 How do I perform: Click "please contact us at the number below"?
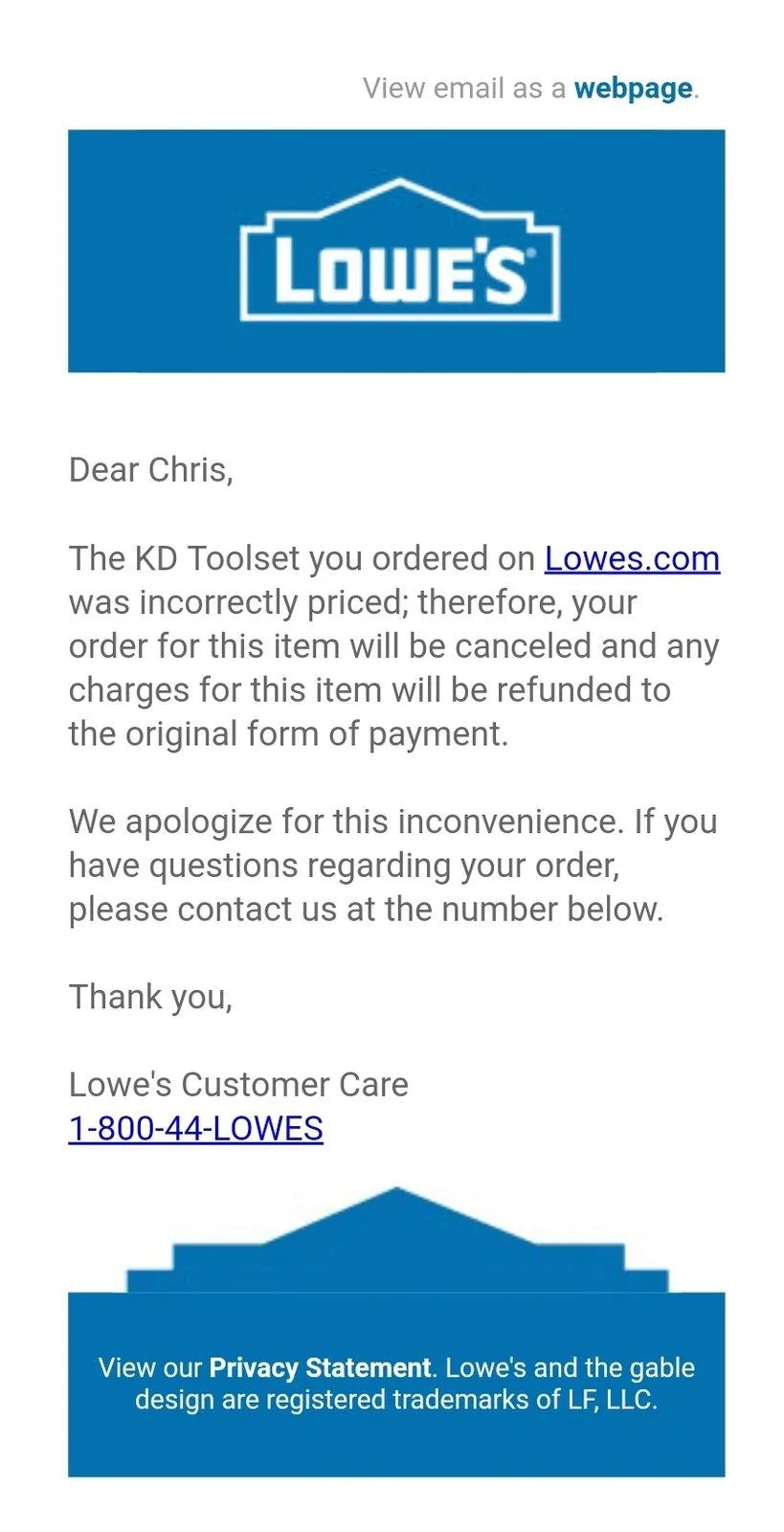pyautogui.click(x=366, y=910)
